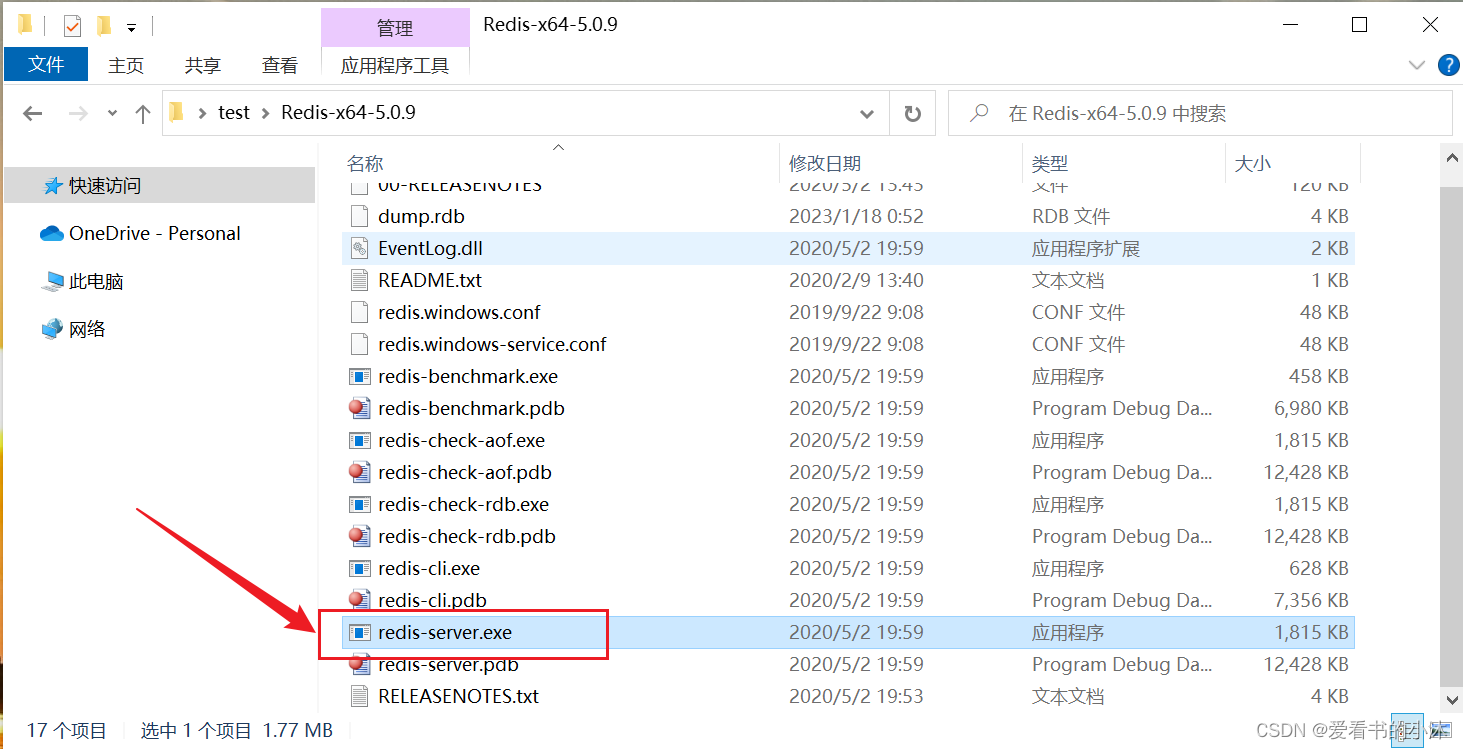Click in the search Redis-x64-5.0.9 box

(x=1200, y=113)
